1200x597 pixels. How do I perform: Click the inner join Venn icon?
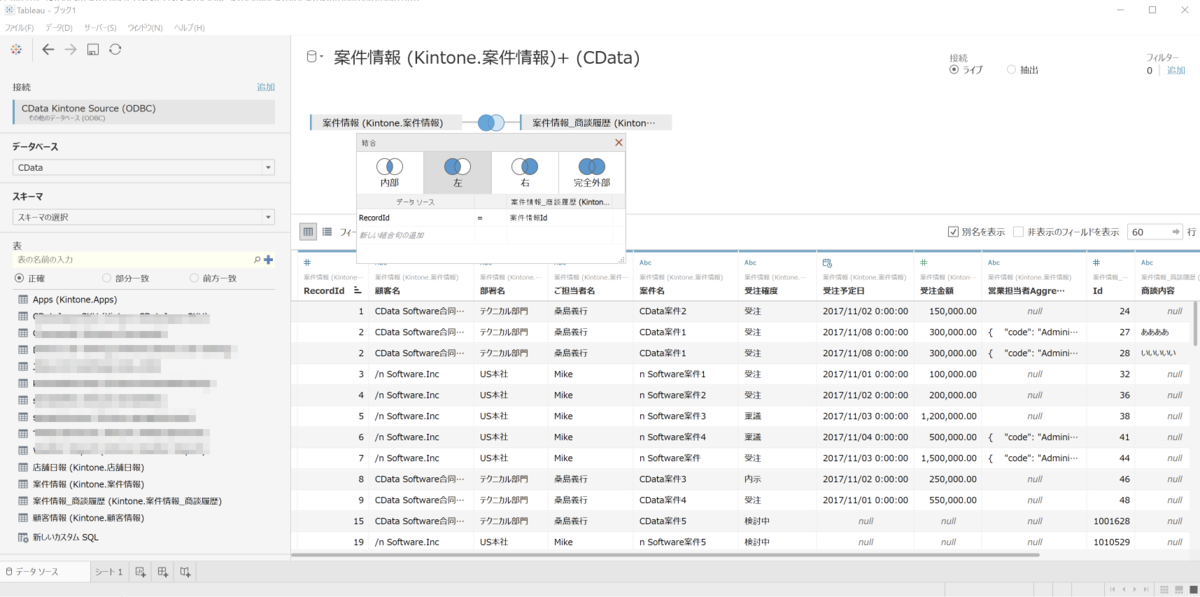(x=390, y=165)
